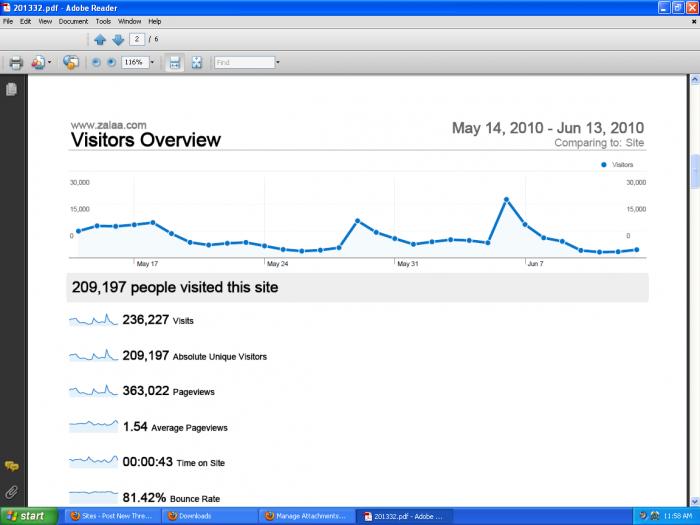Click the 00:00:43 Time on Site figure
This screenshot has width=700, height=525.
tap(174, 462)
